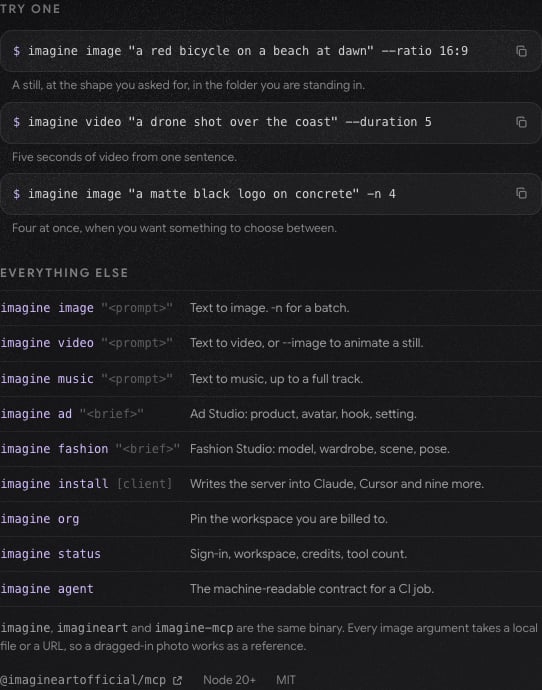Image resolution: width=542 pixels, height=690 pixels.
Task: Click the 'imagine-mcp' binary name in footer note
Action: click(x=194, y=628)
